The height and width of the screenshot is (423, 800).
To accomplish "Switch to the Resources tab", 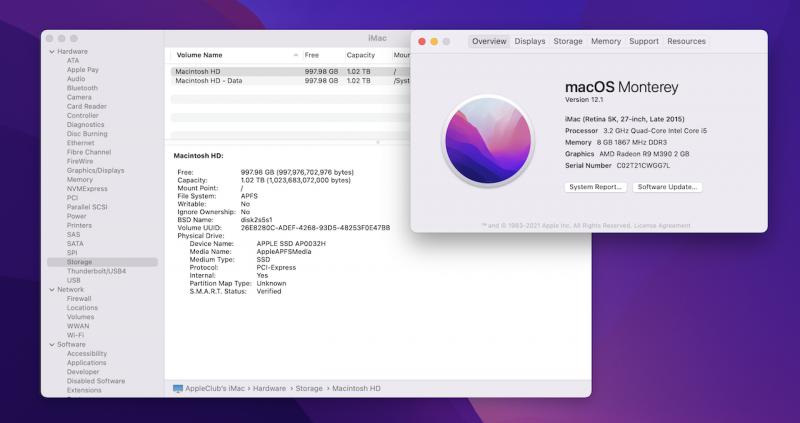I will pos(686,41).
